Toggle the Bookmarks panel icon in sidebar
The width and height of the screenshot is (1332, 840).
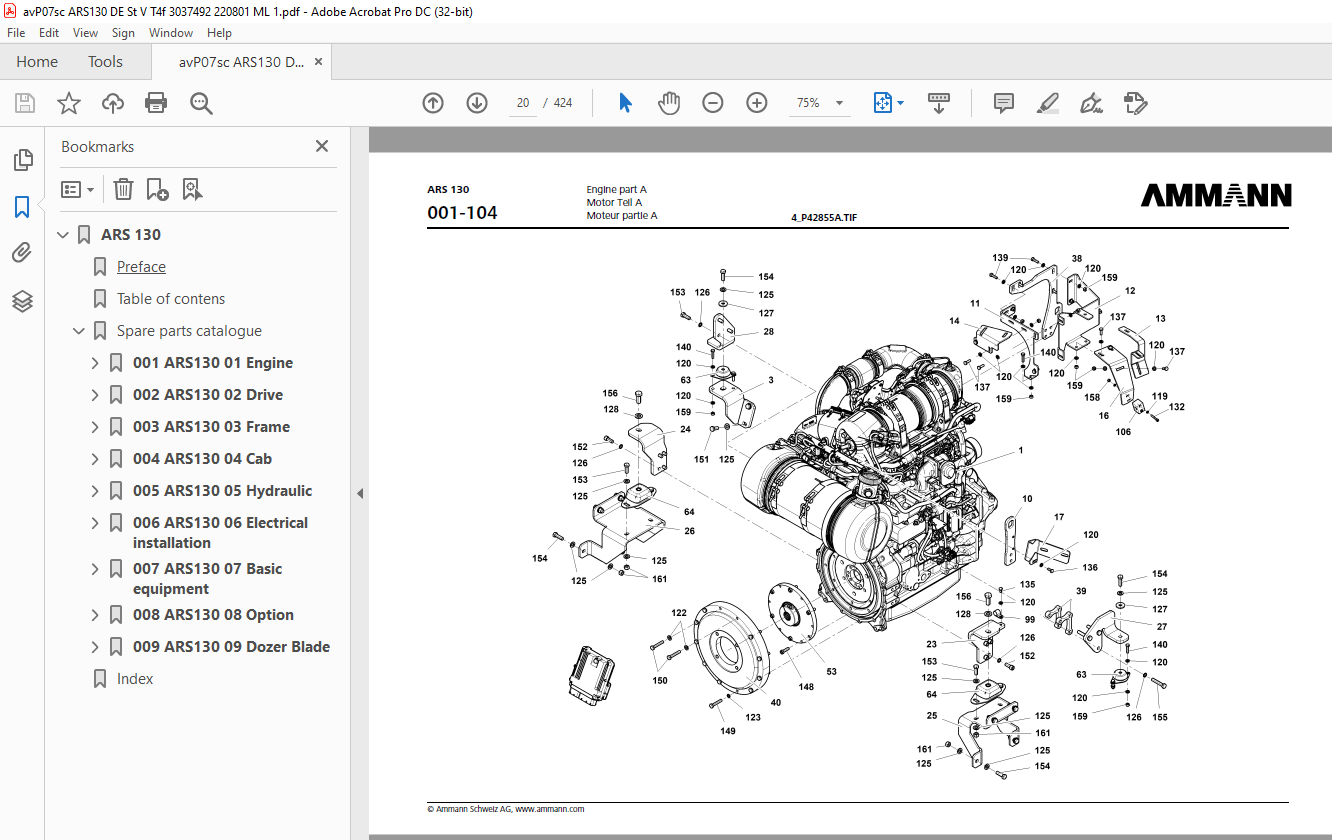point(22,207)
